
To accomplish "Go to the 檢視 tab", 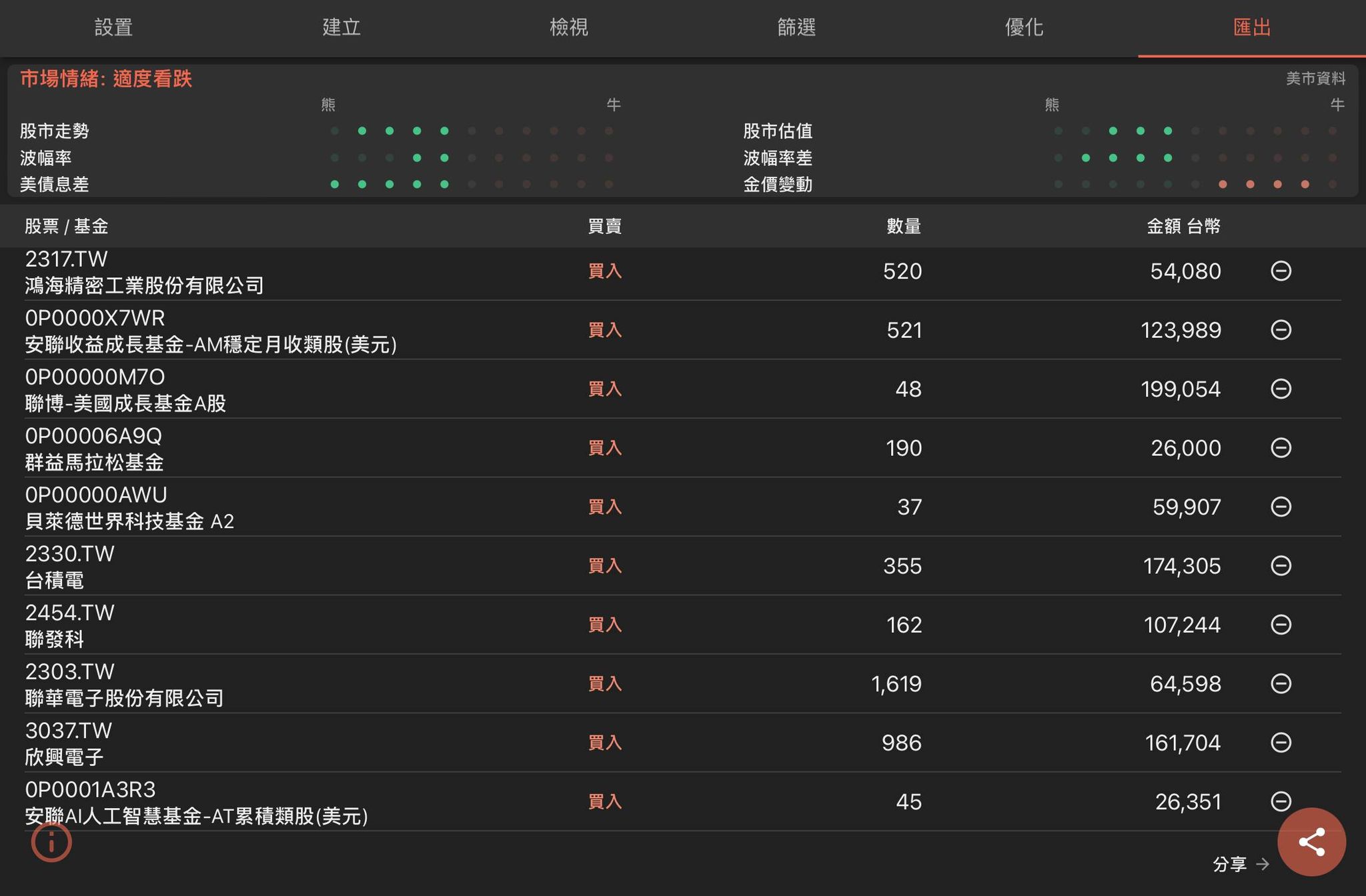I will pos(568,27).
